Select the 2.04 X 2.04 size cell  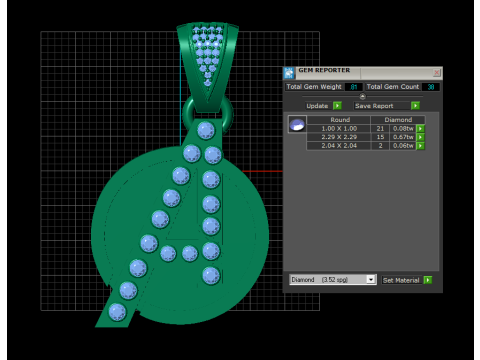click(x=339, y=146)
